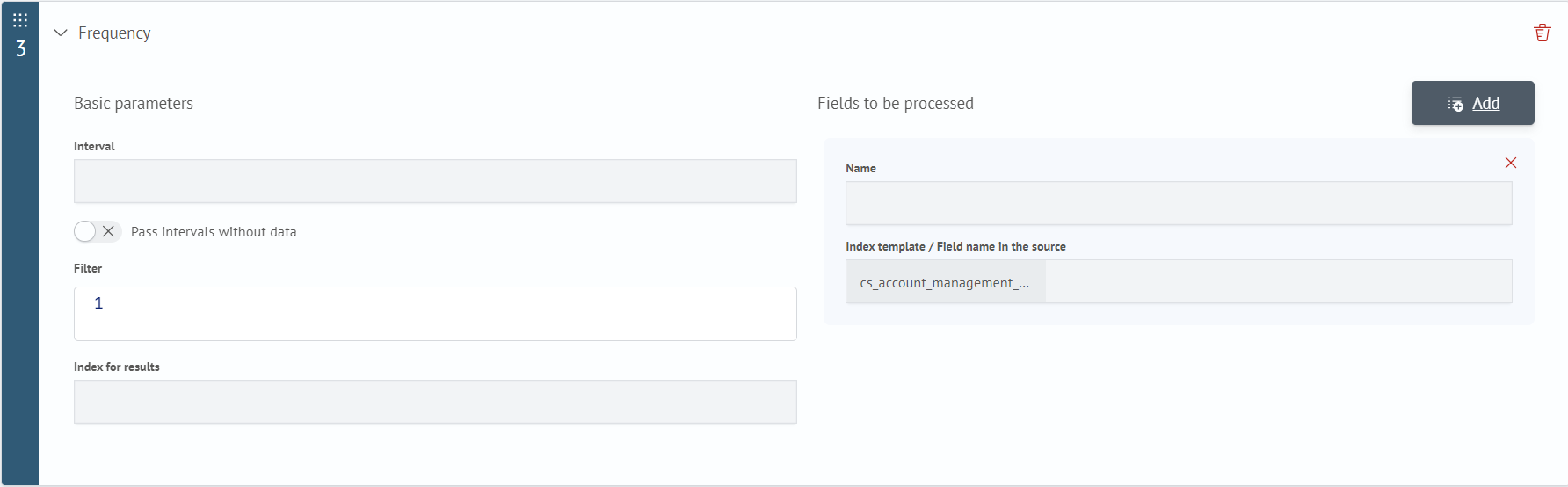The width and height of the screenshot is (1568, 487).
Task: Add a new field to be processed
Action: pyautogui.click(x=1472, y=103)
